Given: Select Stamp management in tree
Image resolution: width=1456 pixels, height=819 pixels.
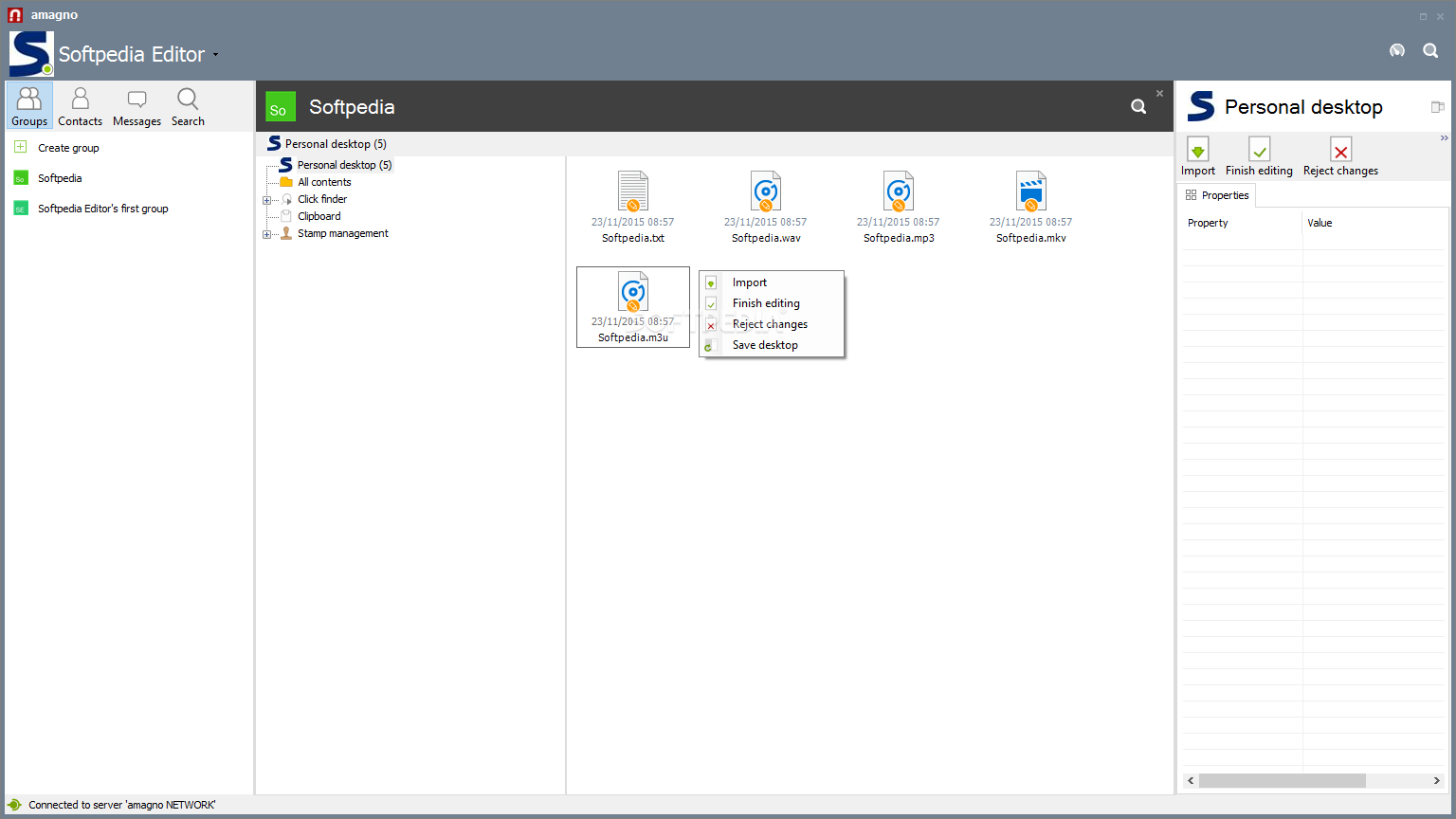Looking at the screenshot, I should pyautogui.click(x=342, y=233).
